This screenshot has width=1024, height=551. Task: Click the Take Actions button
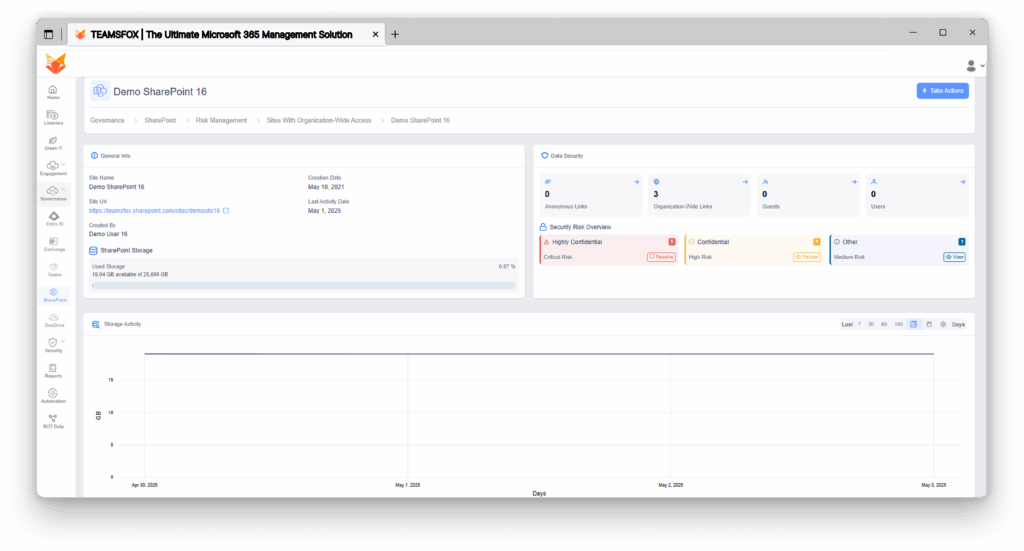pos(942,91)
